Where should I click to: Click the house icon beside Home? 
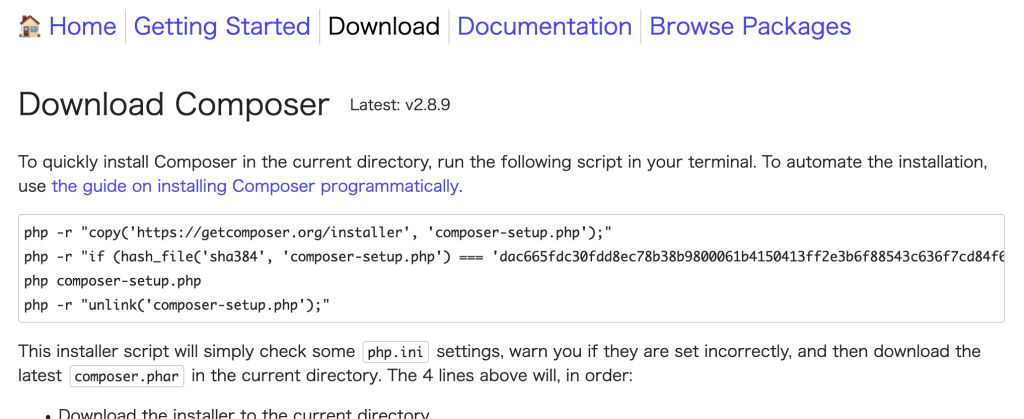[30, 27]
